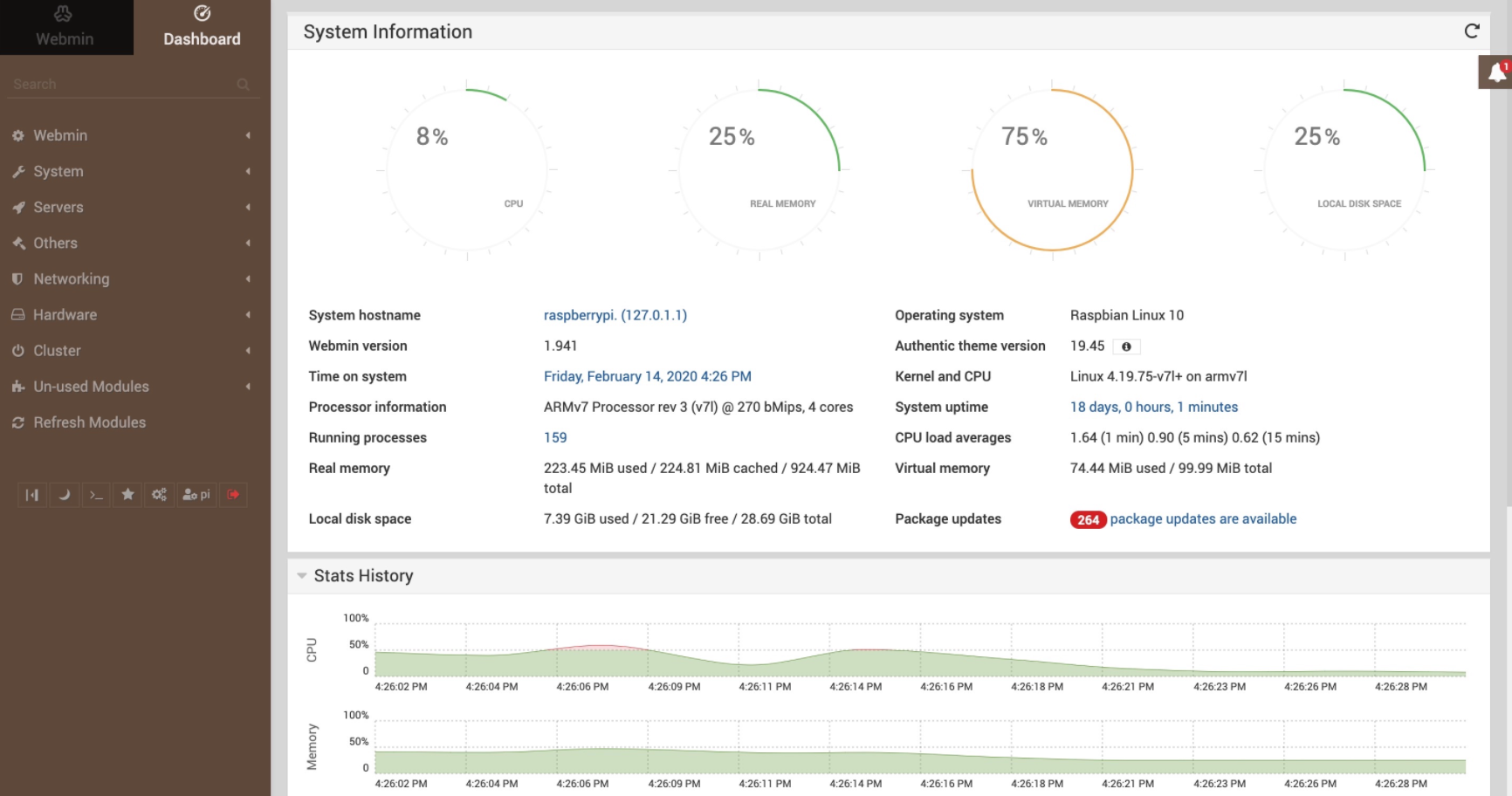The width and height of the screenshot is (1512, 796).
Task: Select local disk space 7.39 GiB used text
Action: [688, 518]
